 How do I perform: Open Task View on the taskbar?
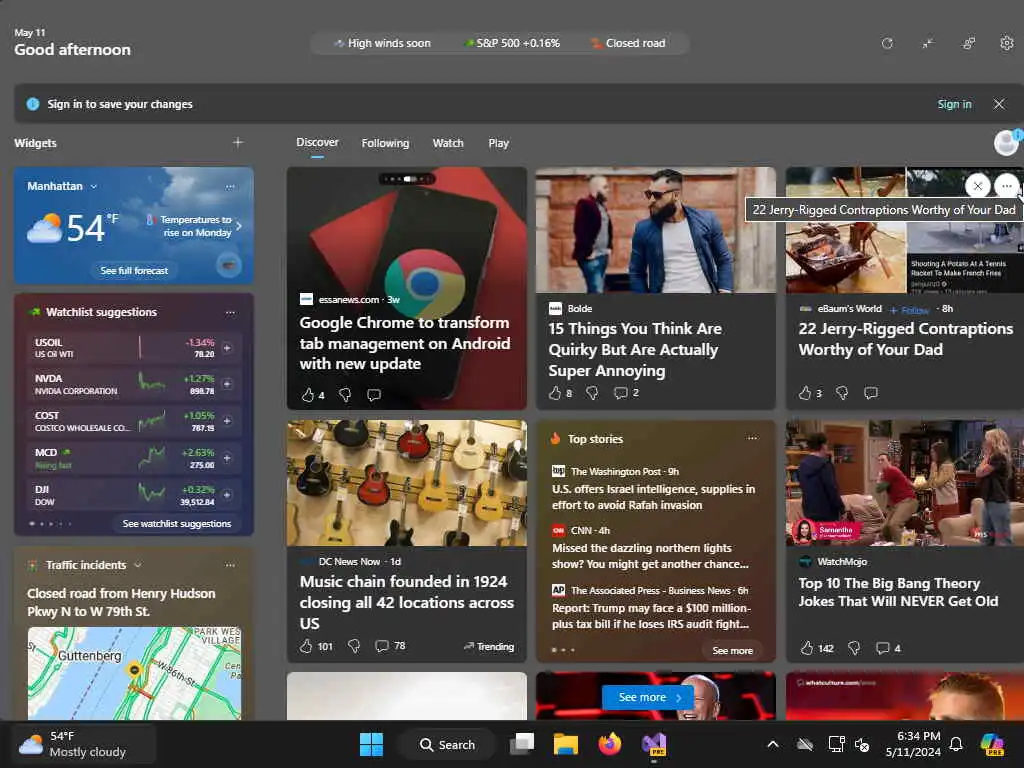click(x=522, y=744)
